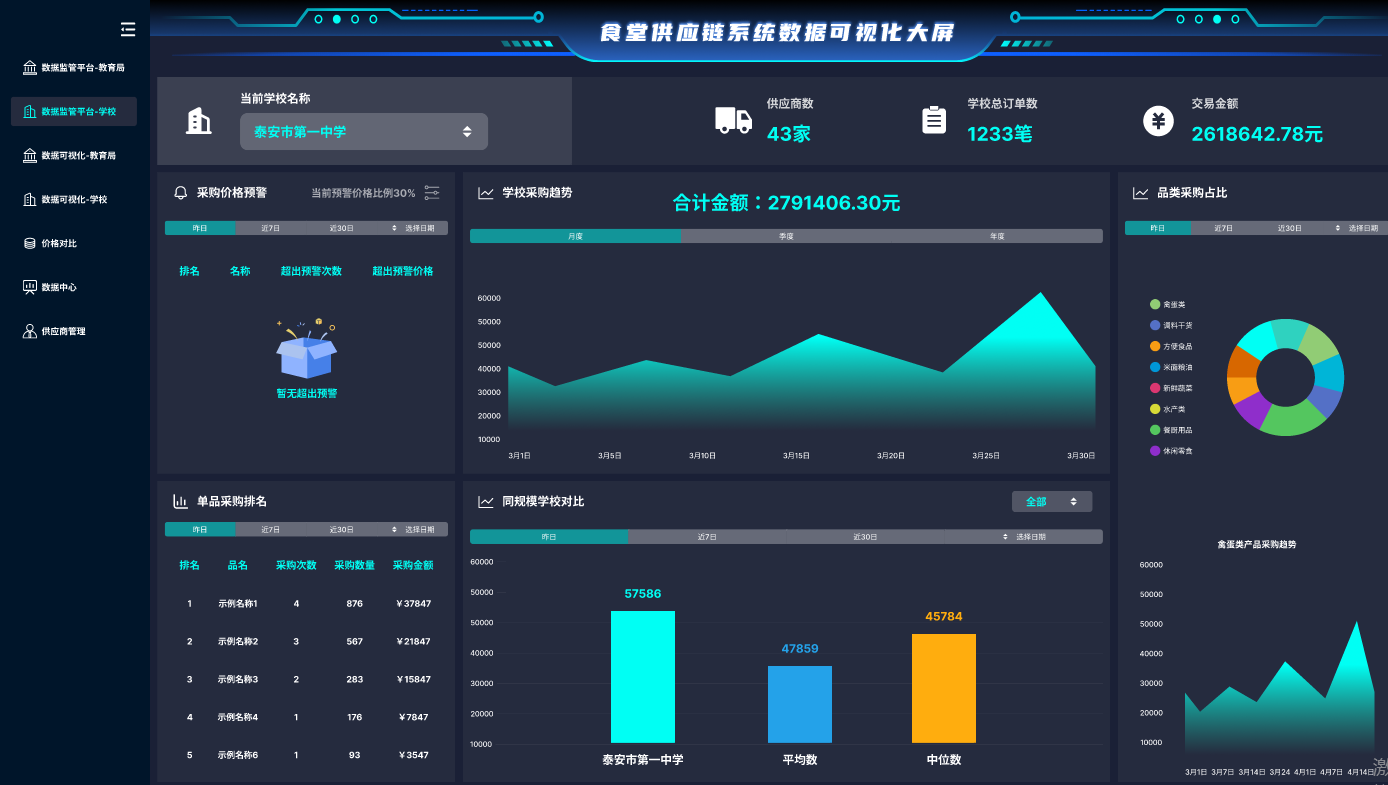
Task: Click the 价格对比 database icon in sidebar
Action: 30,243
